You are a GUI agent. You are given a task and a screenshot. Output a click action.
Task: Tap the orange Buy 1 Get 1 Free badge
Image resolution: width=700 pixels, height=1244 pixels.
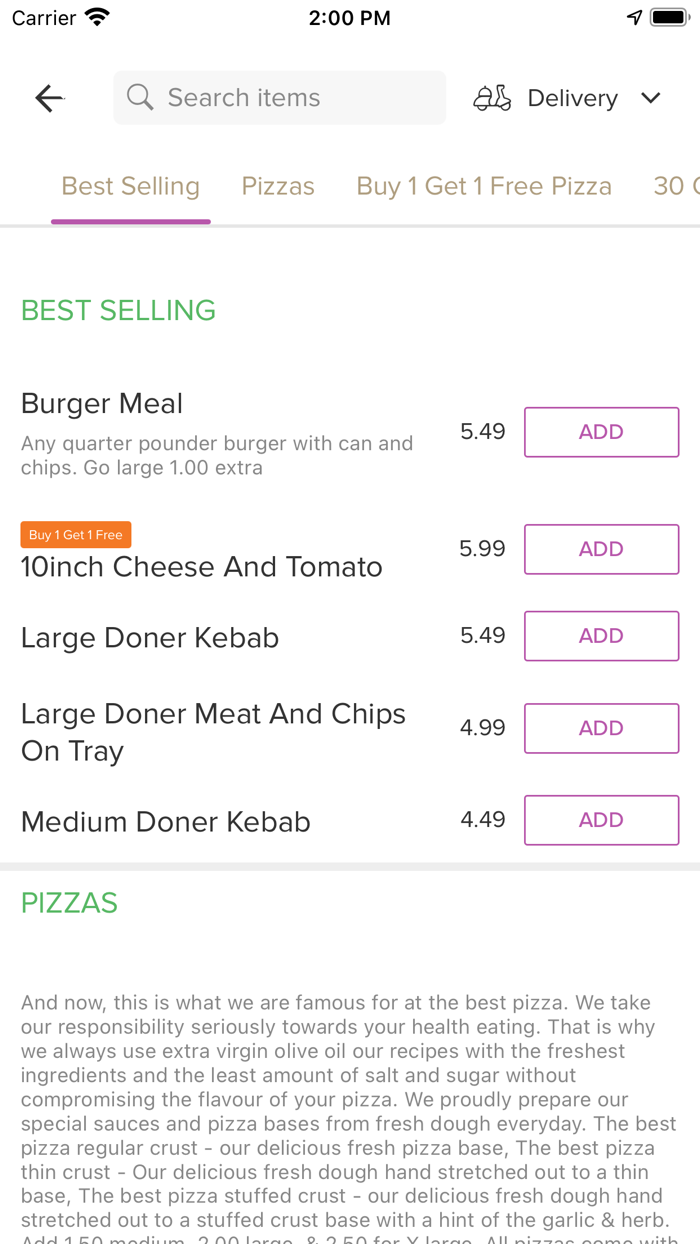click(75, 534)
